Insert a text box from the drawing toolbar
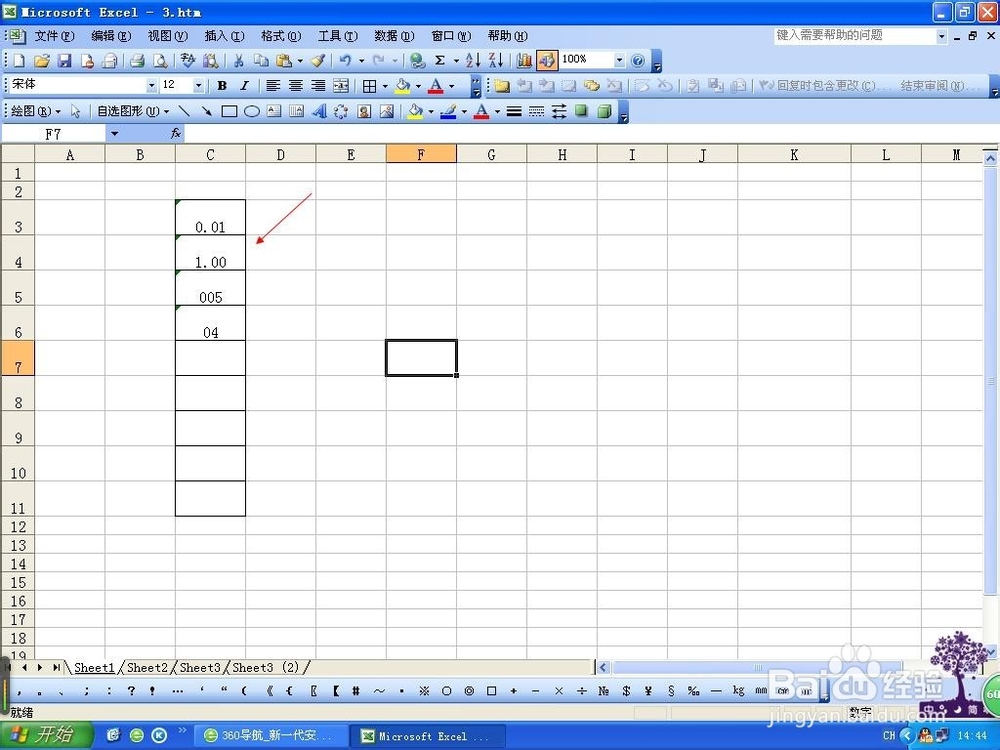 [x=274, y=112]
